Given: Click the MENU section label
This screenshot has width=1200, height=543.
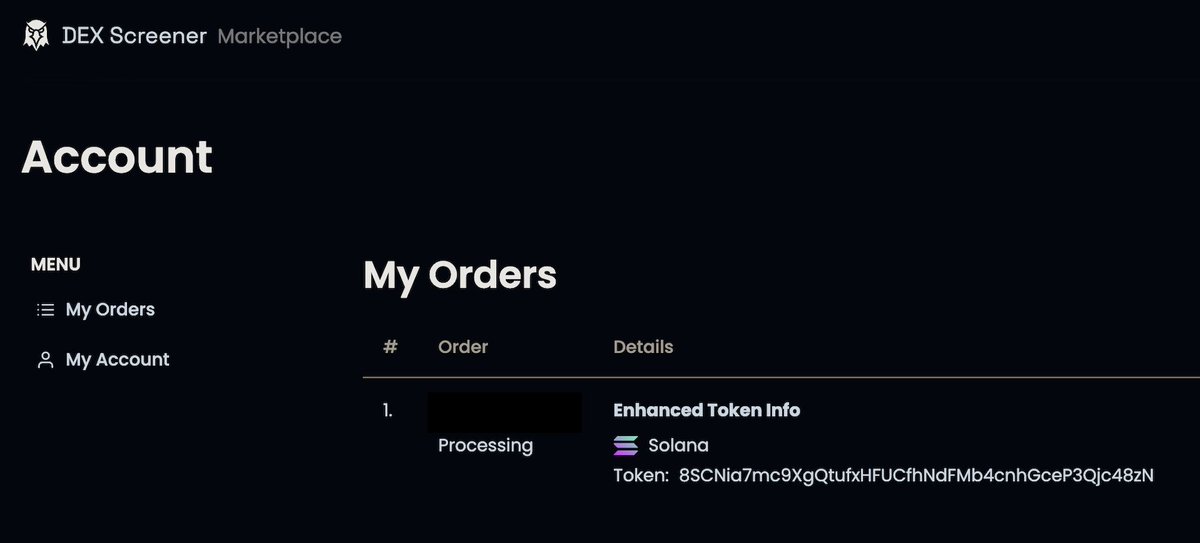Looking at the screenshot, I should (56, 265).
